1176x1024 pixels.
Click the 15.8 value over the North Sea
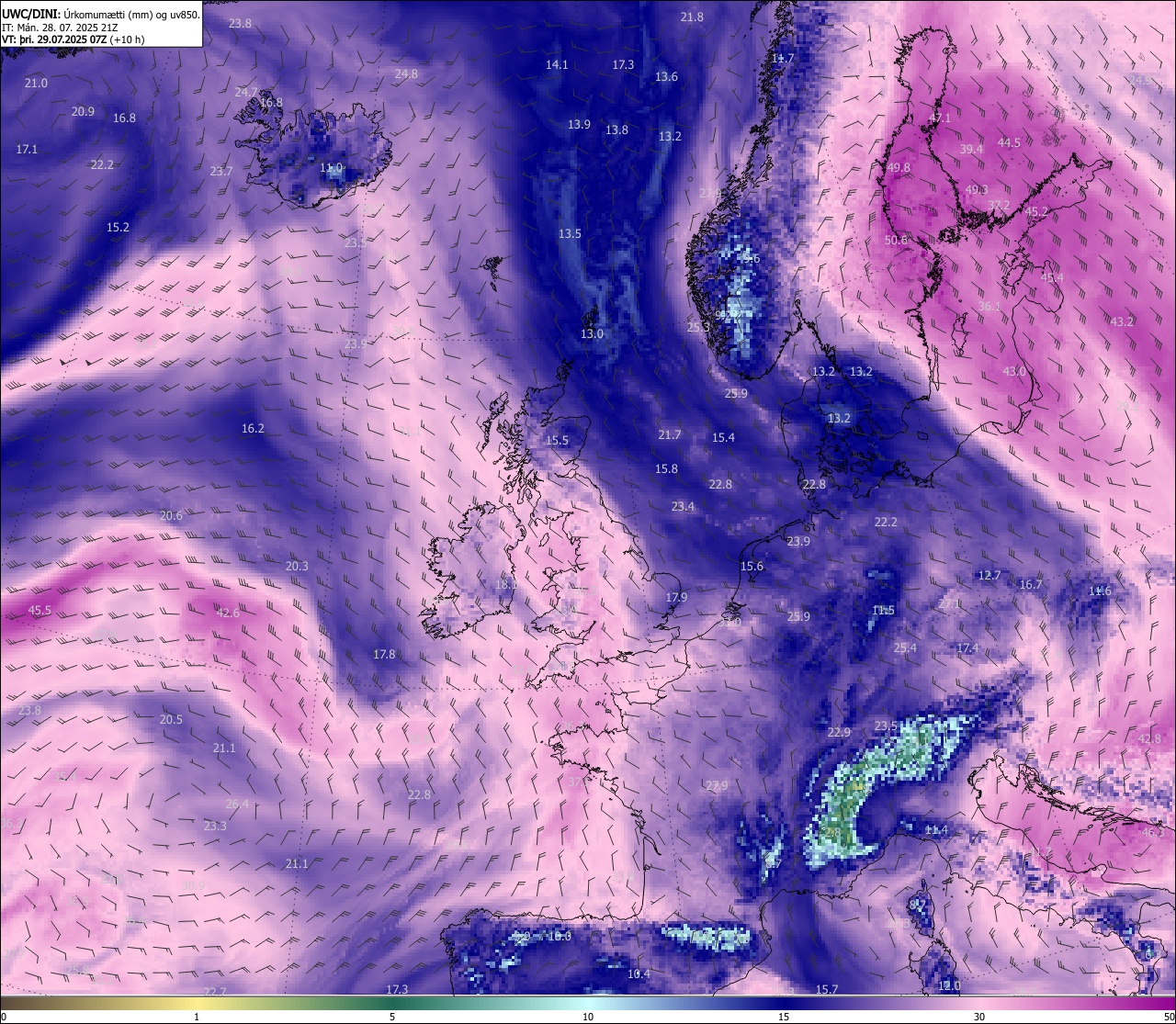tap(666, 468)
